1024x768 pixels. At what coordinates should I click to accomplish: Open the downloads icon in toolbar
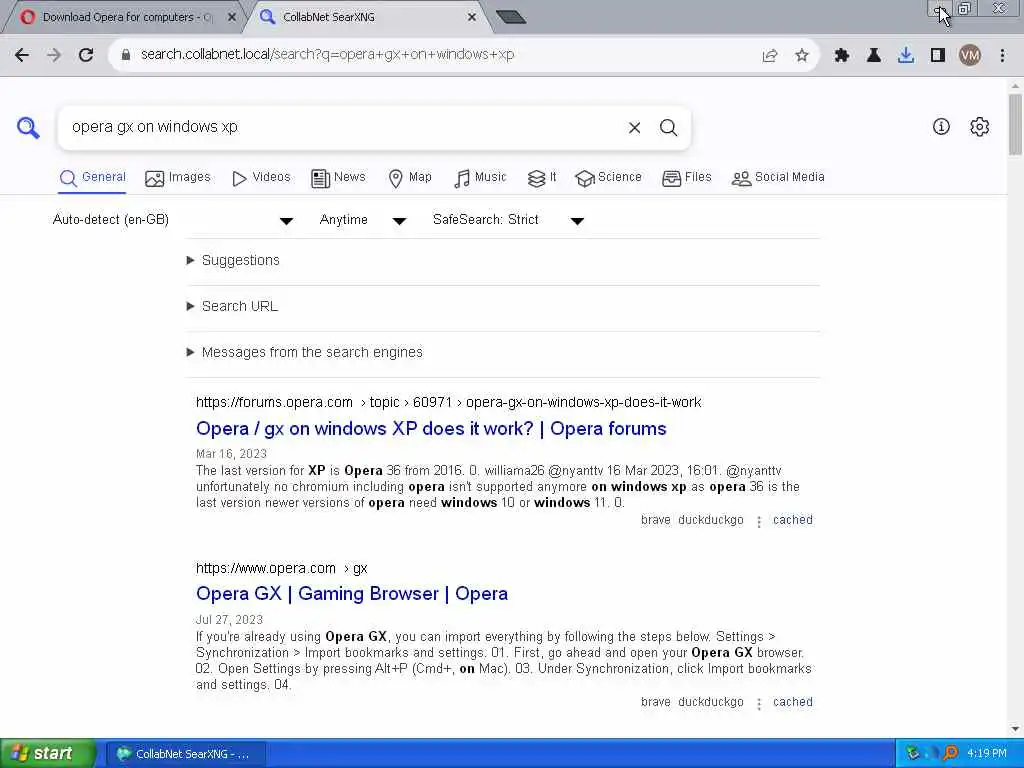click(906, 56)
